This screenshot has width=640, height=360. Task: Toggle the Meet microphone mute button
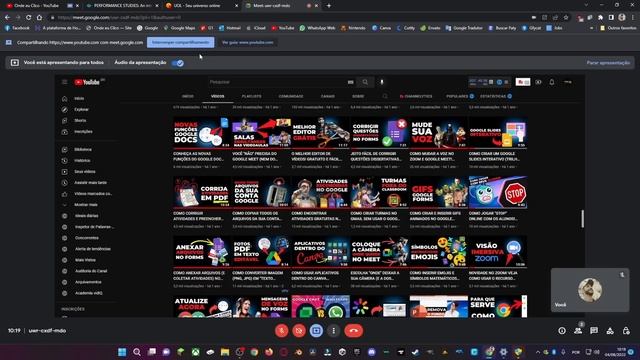281,331
